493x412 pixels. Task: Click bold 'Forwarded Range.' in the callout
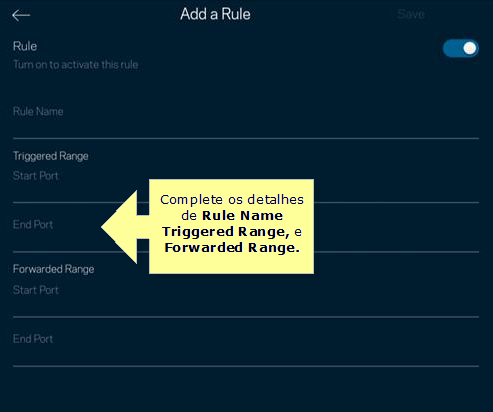(232, 248)
